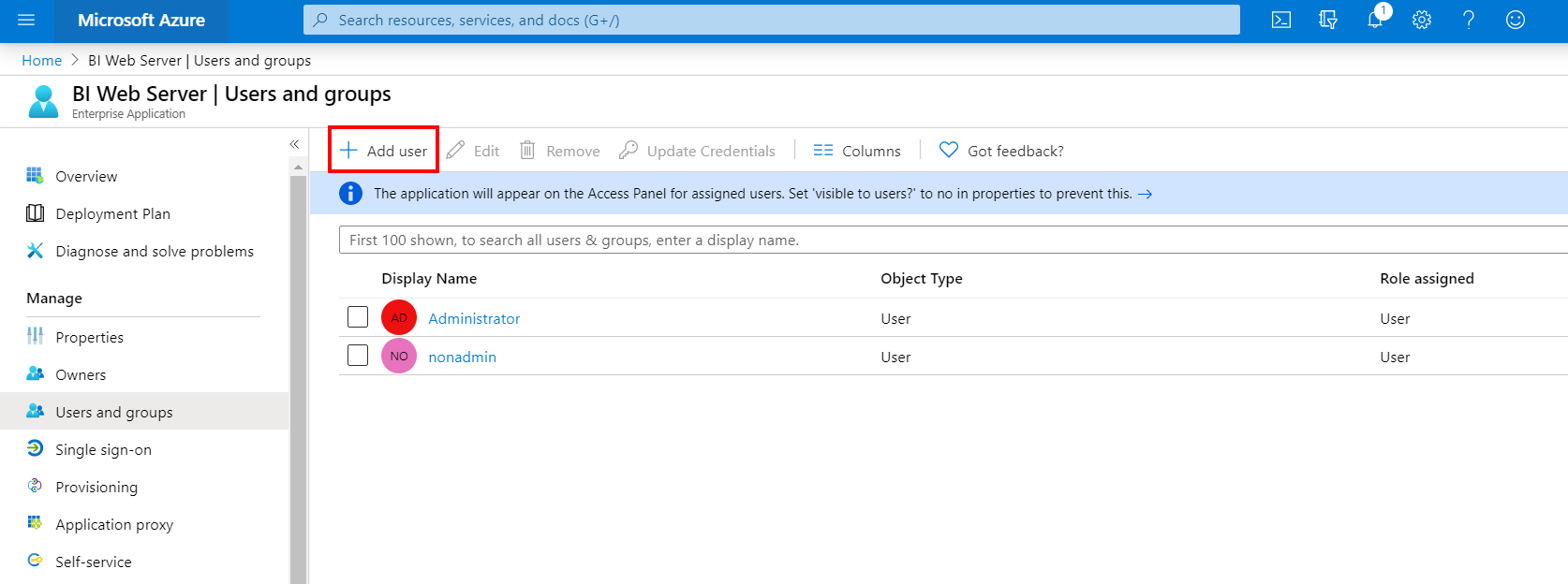Image resolution: width=1568 pixels, height=584 pixels.
Task: Open the Cloud Shell icon
Action: click(1280, 20)
